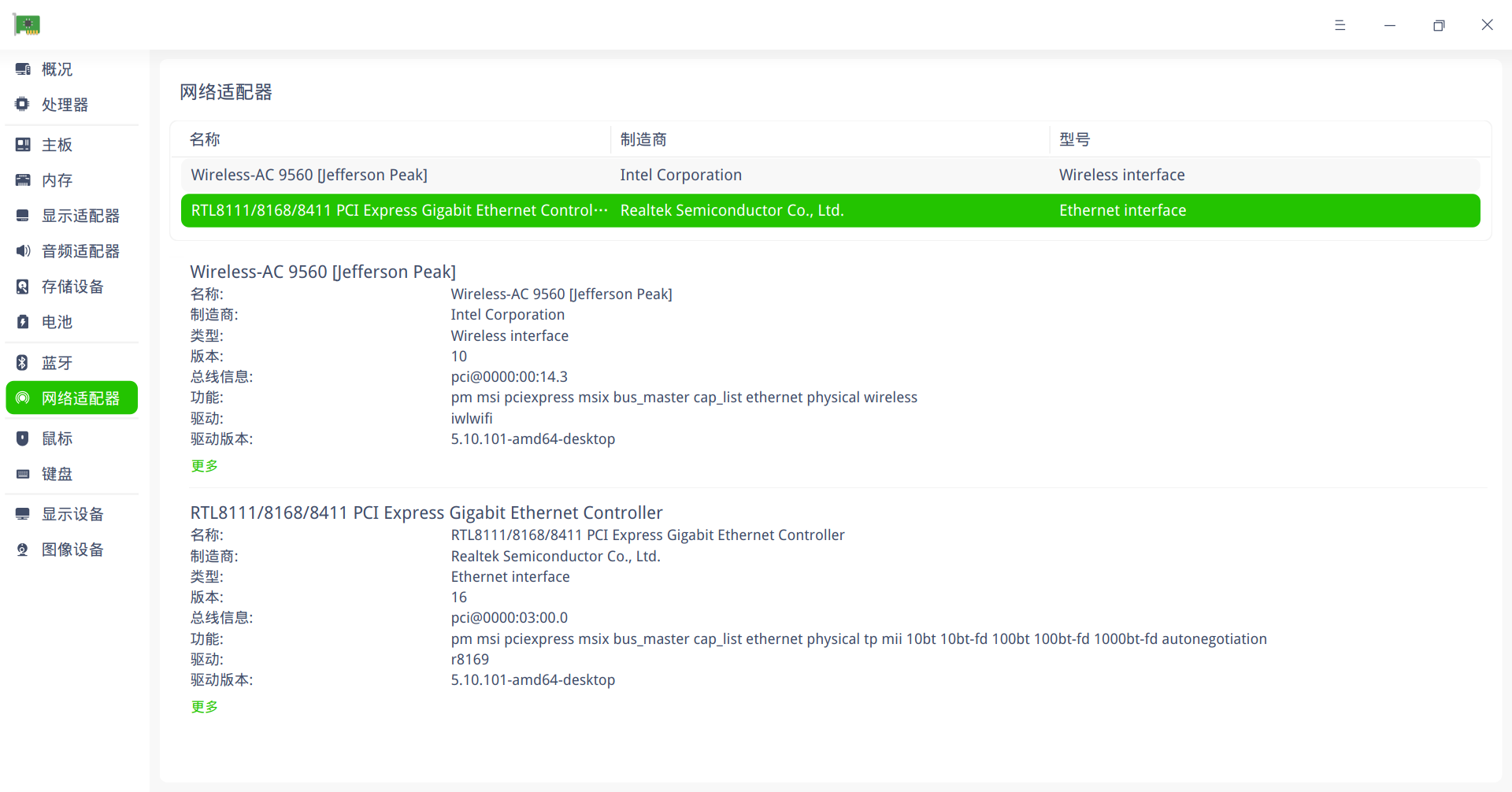Expand 更多 under RTL8111 Ethernet Controller details
Screen dimensions: 1512x792
[x=205, y=707]
